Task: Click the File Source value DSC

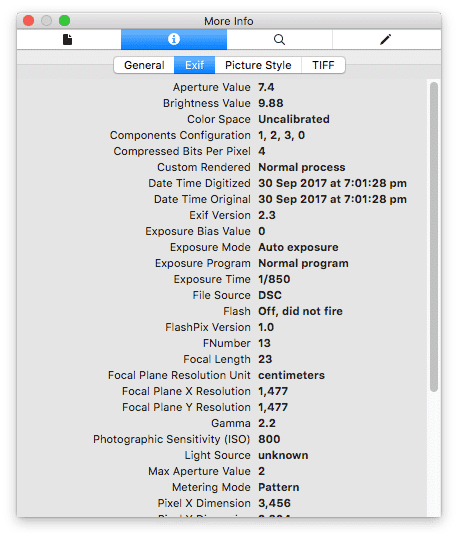Action: (270, 295)
